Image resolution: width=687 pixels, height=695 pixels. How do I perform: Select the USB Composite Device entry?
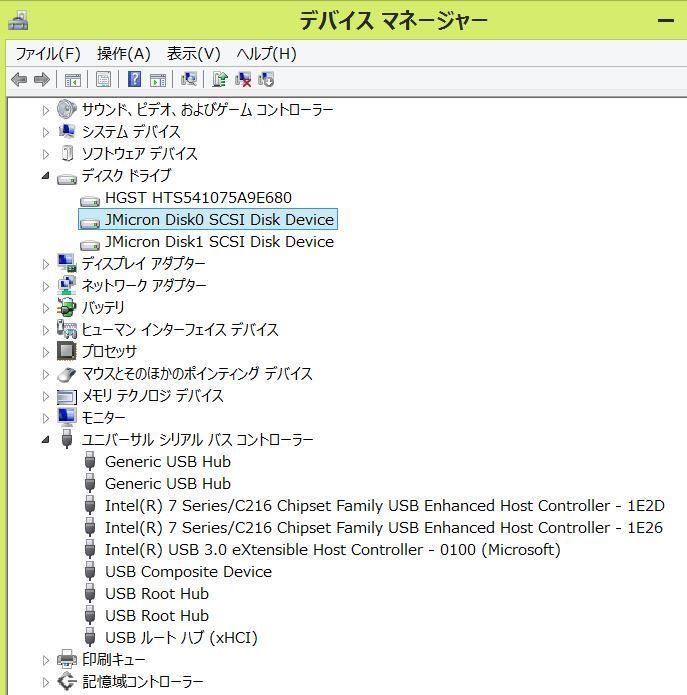coord(188,572)
